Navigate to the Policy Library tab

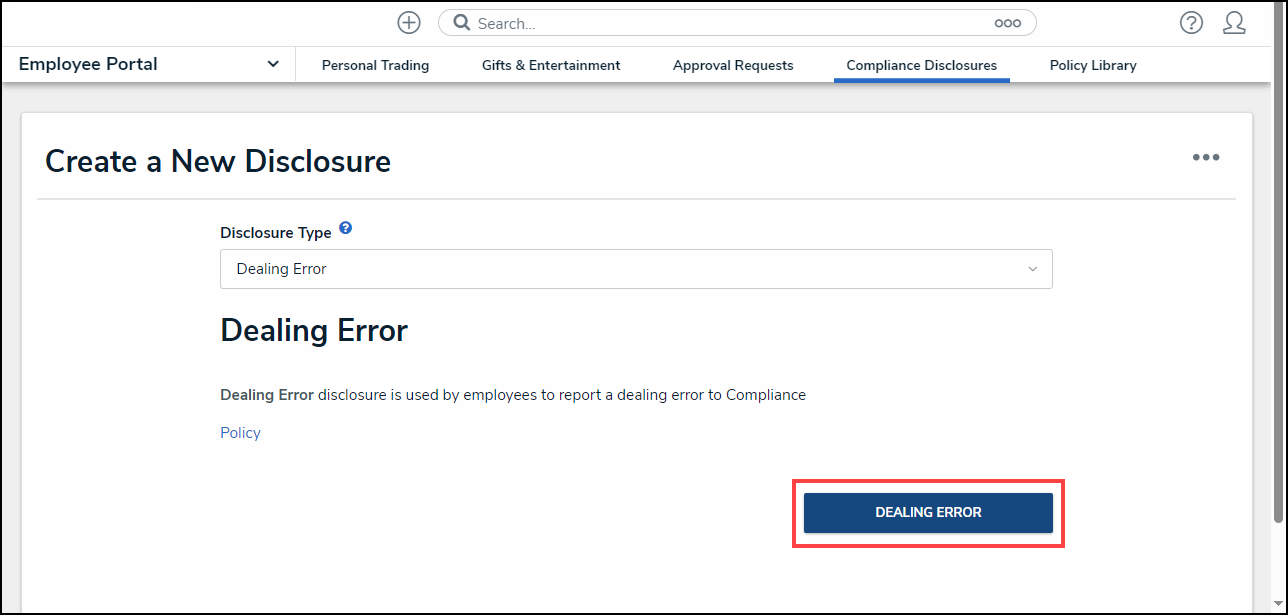point(1092,66)
